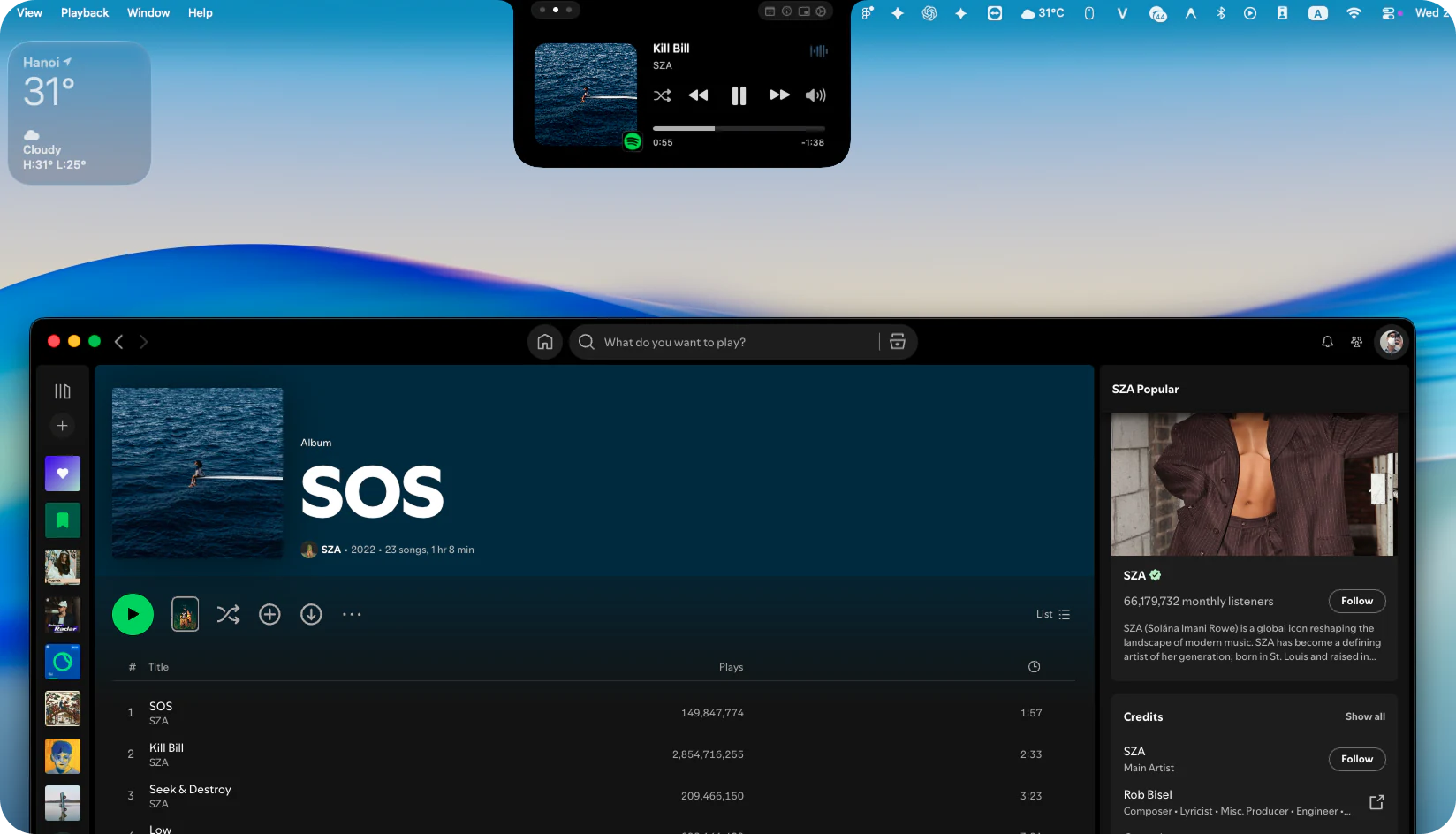1456x834 pixels.
Task: Open the List view options dropdown
Action: [x=1053, y=614]
